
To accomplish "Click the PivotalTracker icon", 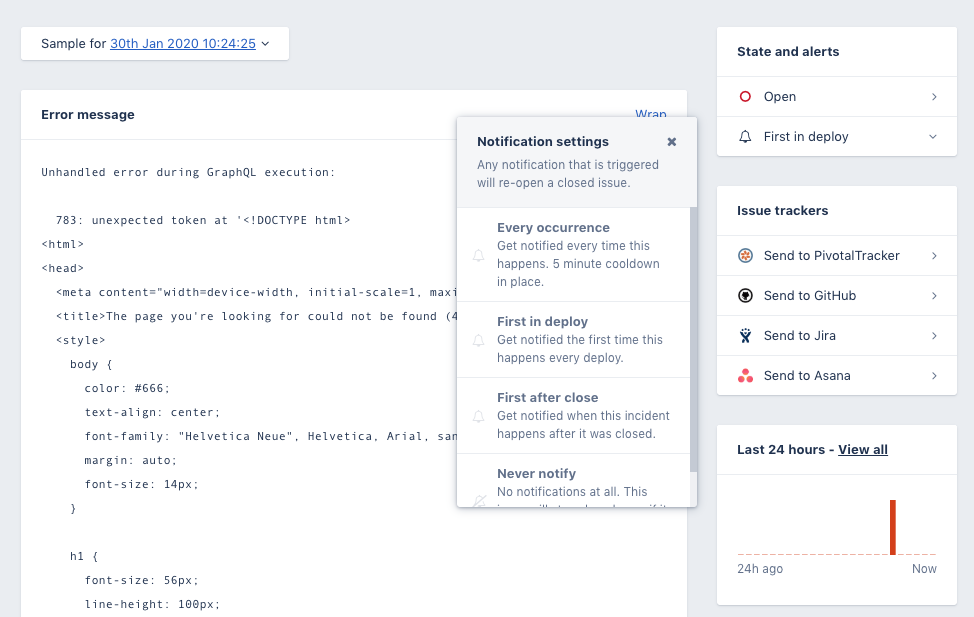I will (744, 256).
